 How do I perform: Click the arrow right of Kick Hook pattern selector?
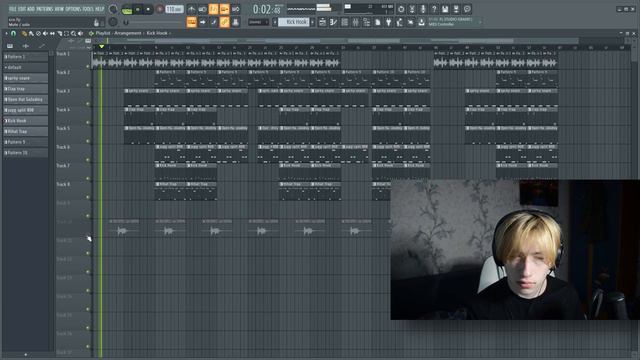[x=312, y=22]
